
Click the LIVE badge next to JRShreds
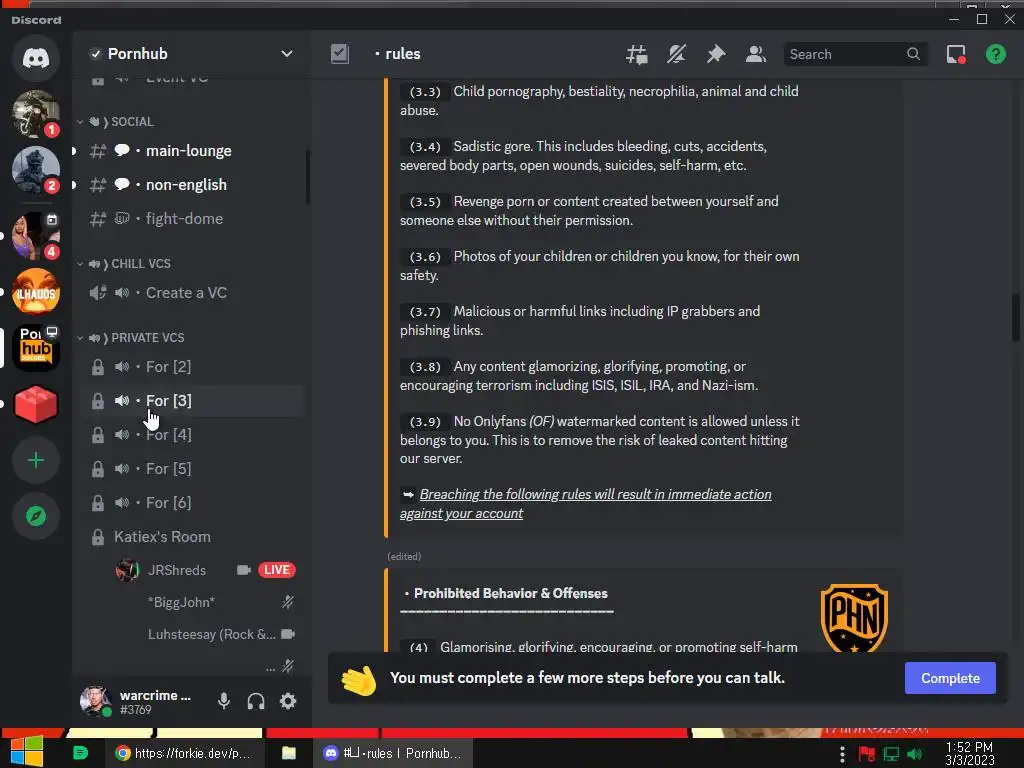(277, 570)
